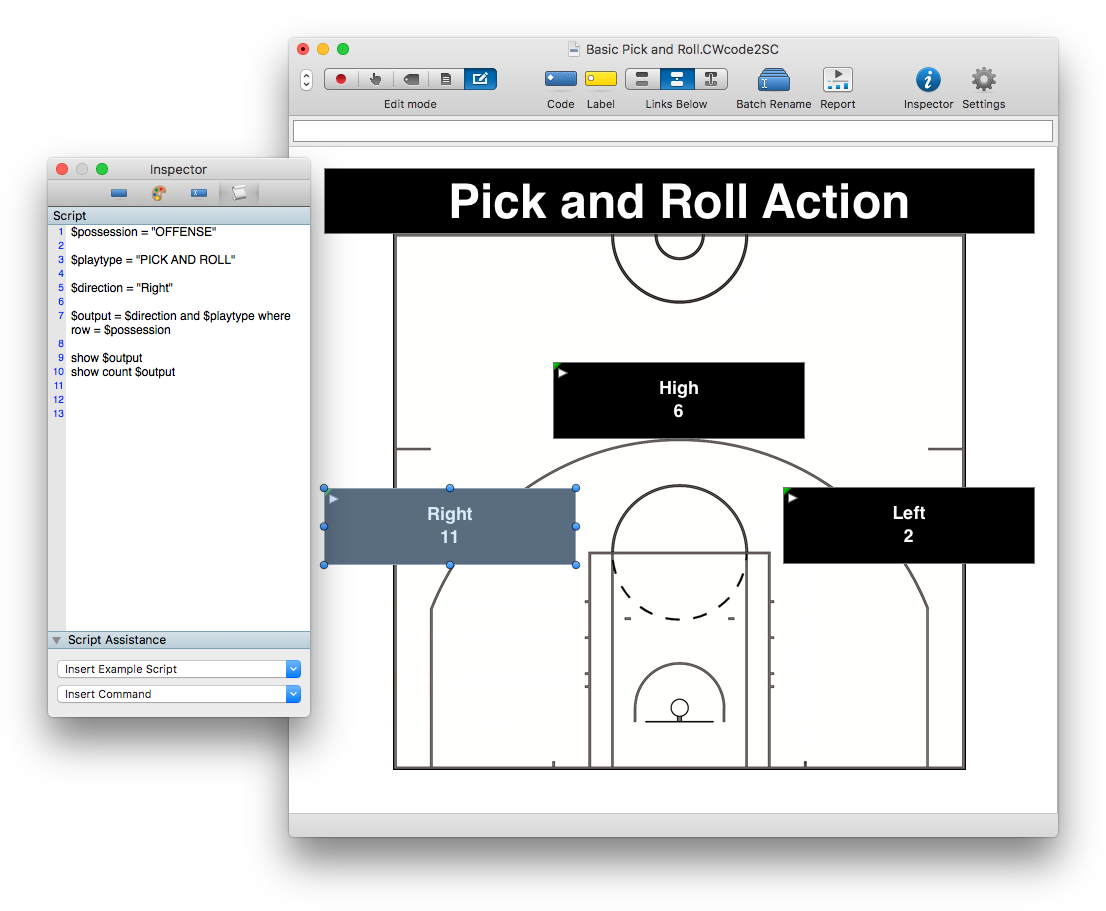Collapse the Script Assistance section
Viewport: 1106px width, 911px height.
point(57,640)
